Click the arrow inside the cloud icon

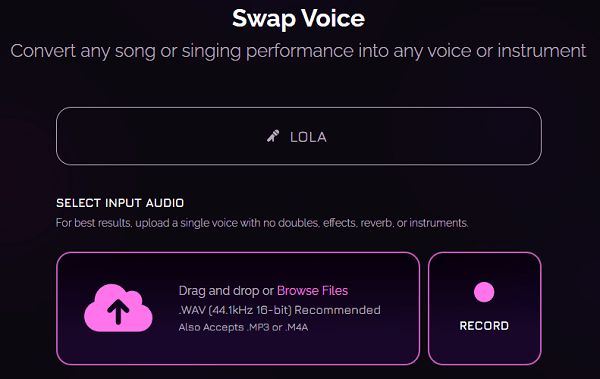[x=118, y=311]
